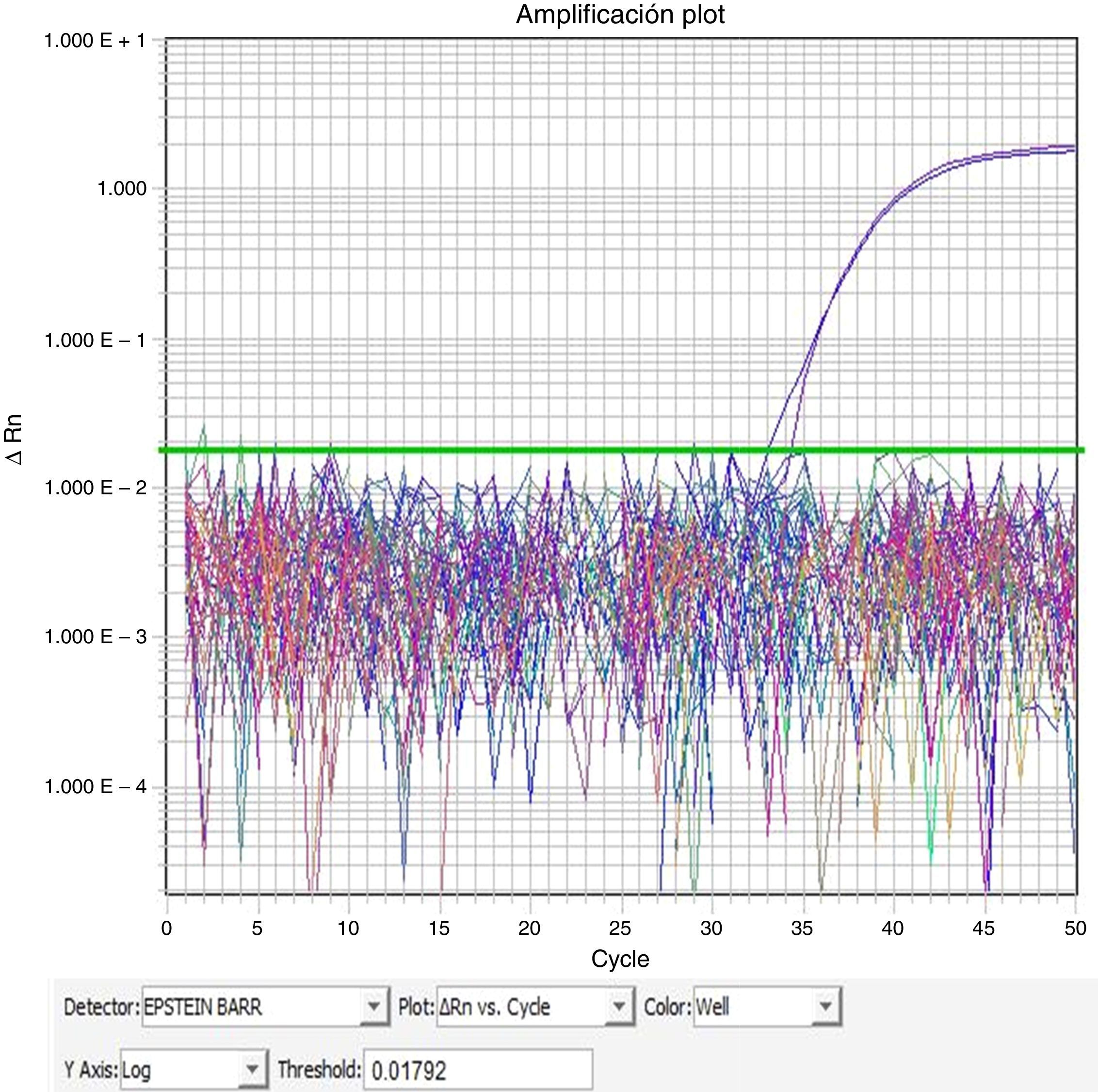Click the 50 tick label on Cycle axis
This screenshot has height=1092, width=1098.
[x=1075, y=929]
